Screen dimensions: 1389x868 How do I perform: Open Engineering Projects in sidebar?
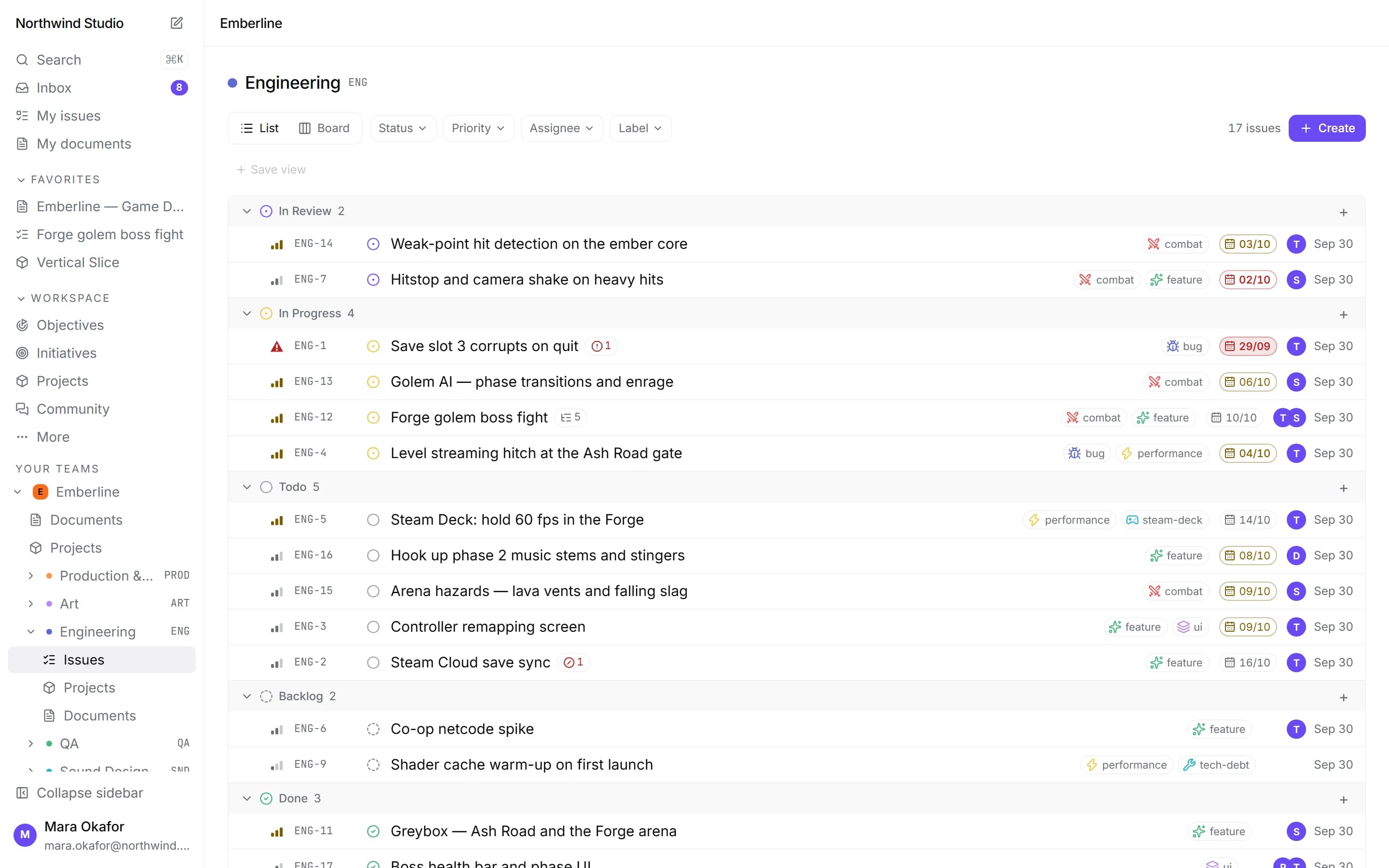(102, 688)
